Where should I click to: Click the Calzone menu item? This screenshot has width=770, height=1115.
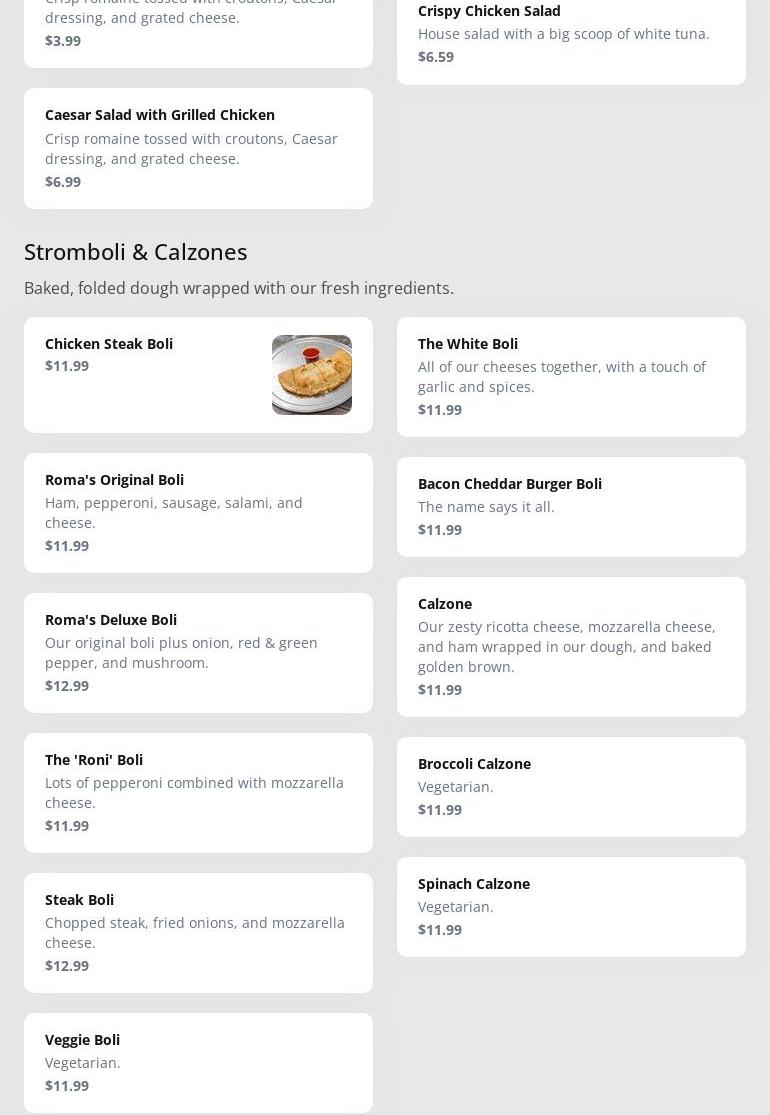pos(571,647)
